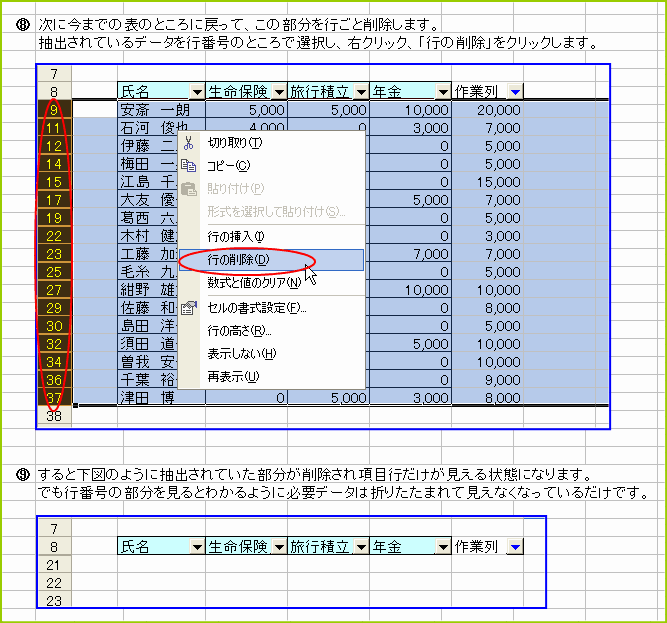Viewport: 667px width, 623px height.
Task: Open the 生命保険 filter dropdown in lower table
Action: click(279, 547)
